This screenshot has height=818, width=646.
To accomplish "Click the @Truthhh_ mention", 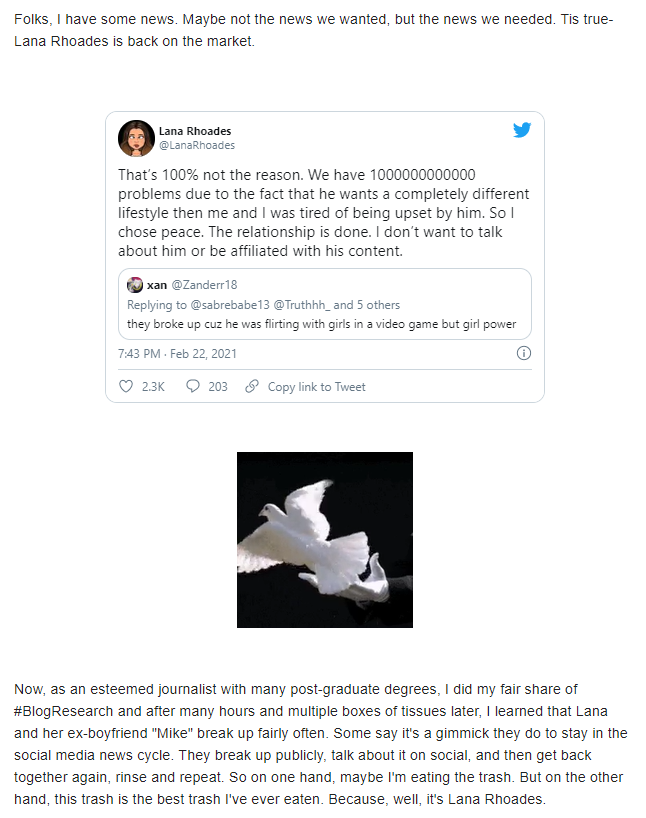I will tap(302, 305).
